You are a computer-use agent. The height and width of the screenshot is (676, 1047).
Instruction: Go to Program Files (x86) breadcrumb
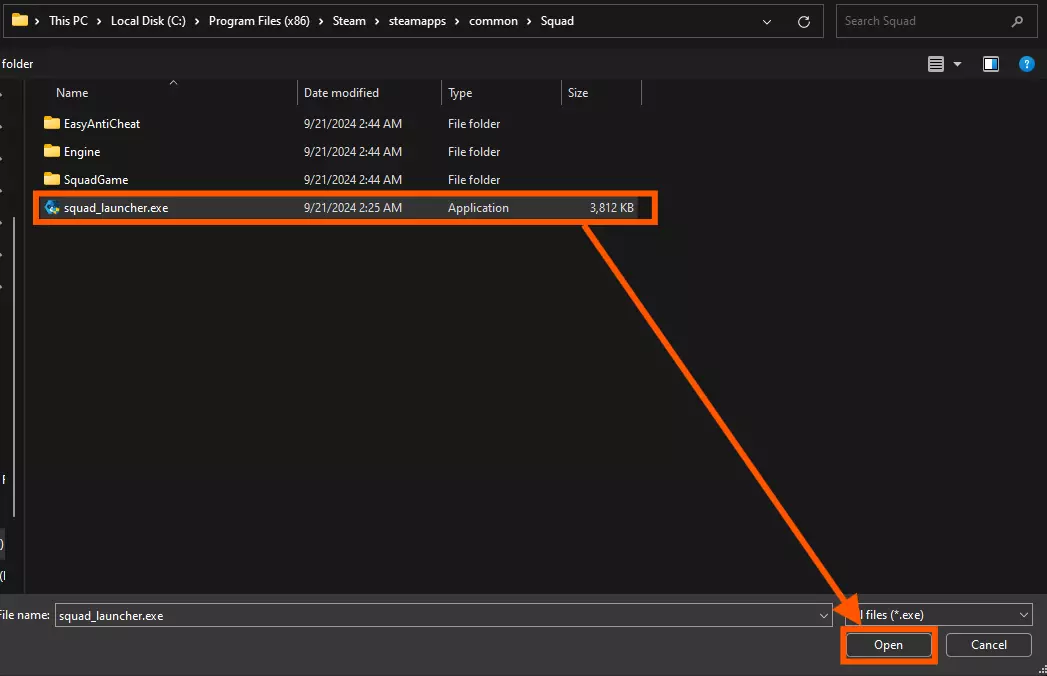click(x=259, y=21)
